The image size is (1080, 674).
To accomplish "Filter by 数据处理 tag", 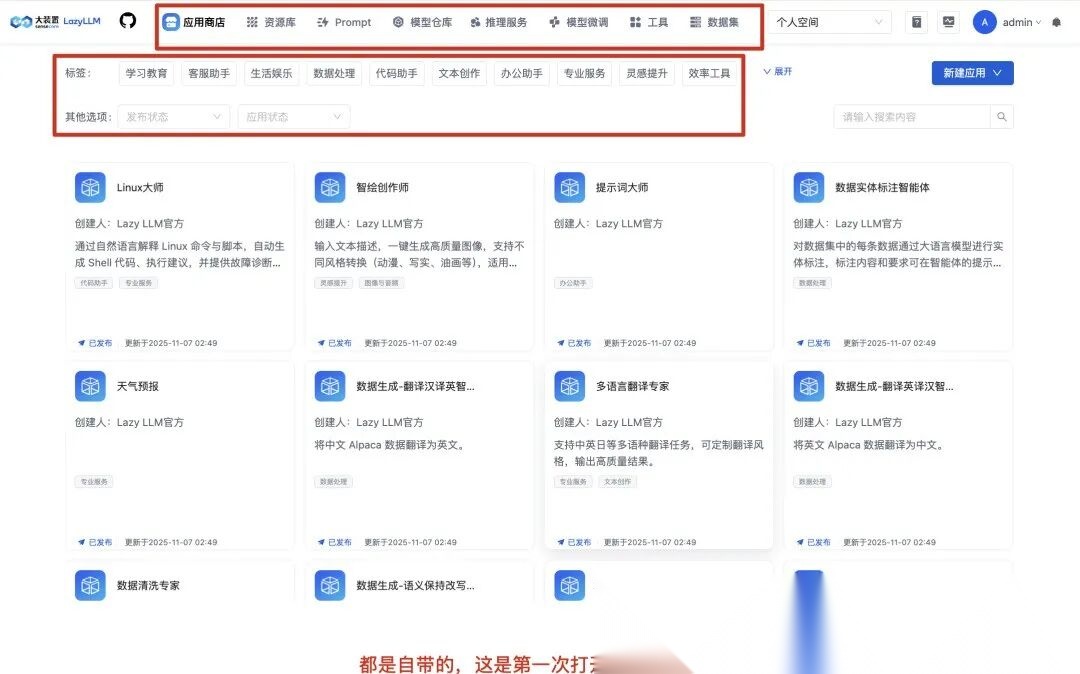I will pyautogui.click(x=334, y=73).
